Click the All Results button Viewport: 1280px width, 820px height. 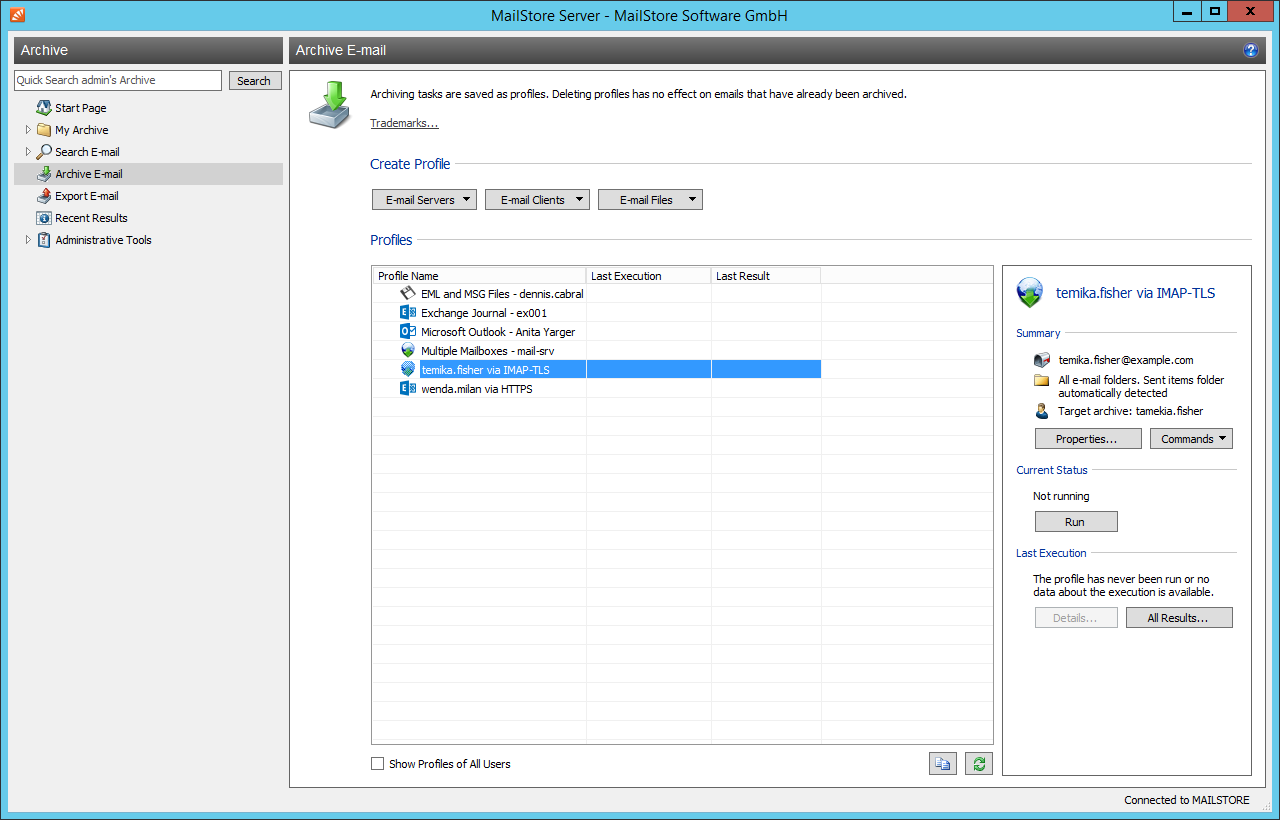[x=1179, y=618]
